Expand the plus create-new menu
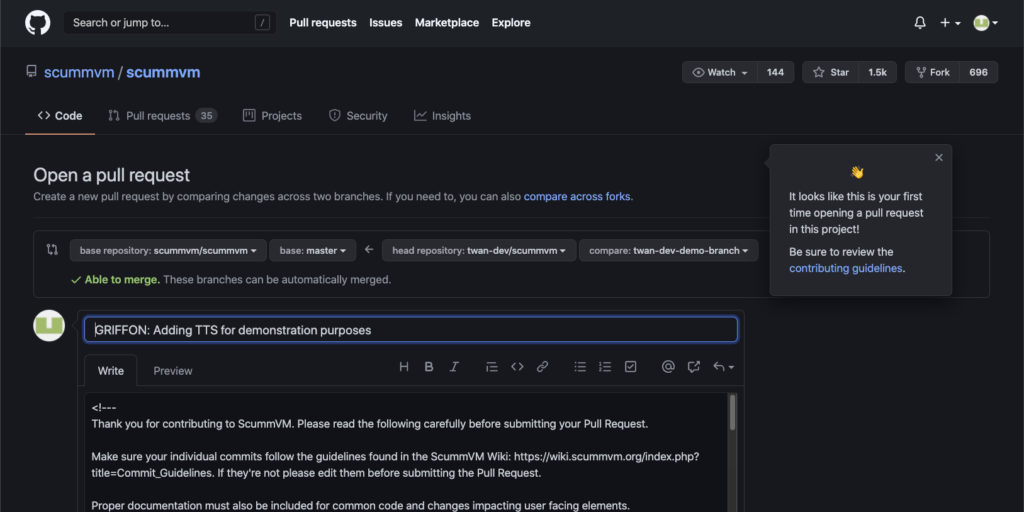The width and height of the screenshot is (1024, 512). pyautogui.click(x=950, y=23)
